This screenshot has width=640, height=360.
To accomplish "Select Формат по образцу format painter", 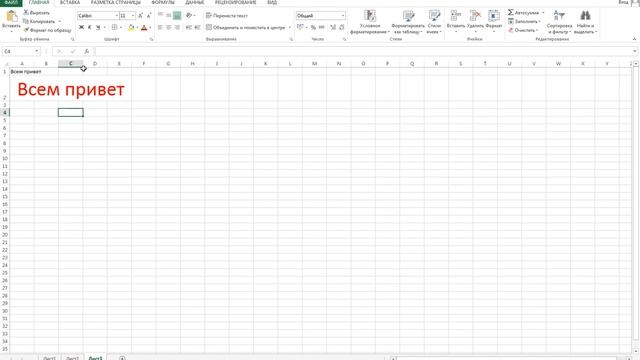I will click(x=47, y=30).
